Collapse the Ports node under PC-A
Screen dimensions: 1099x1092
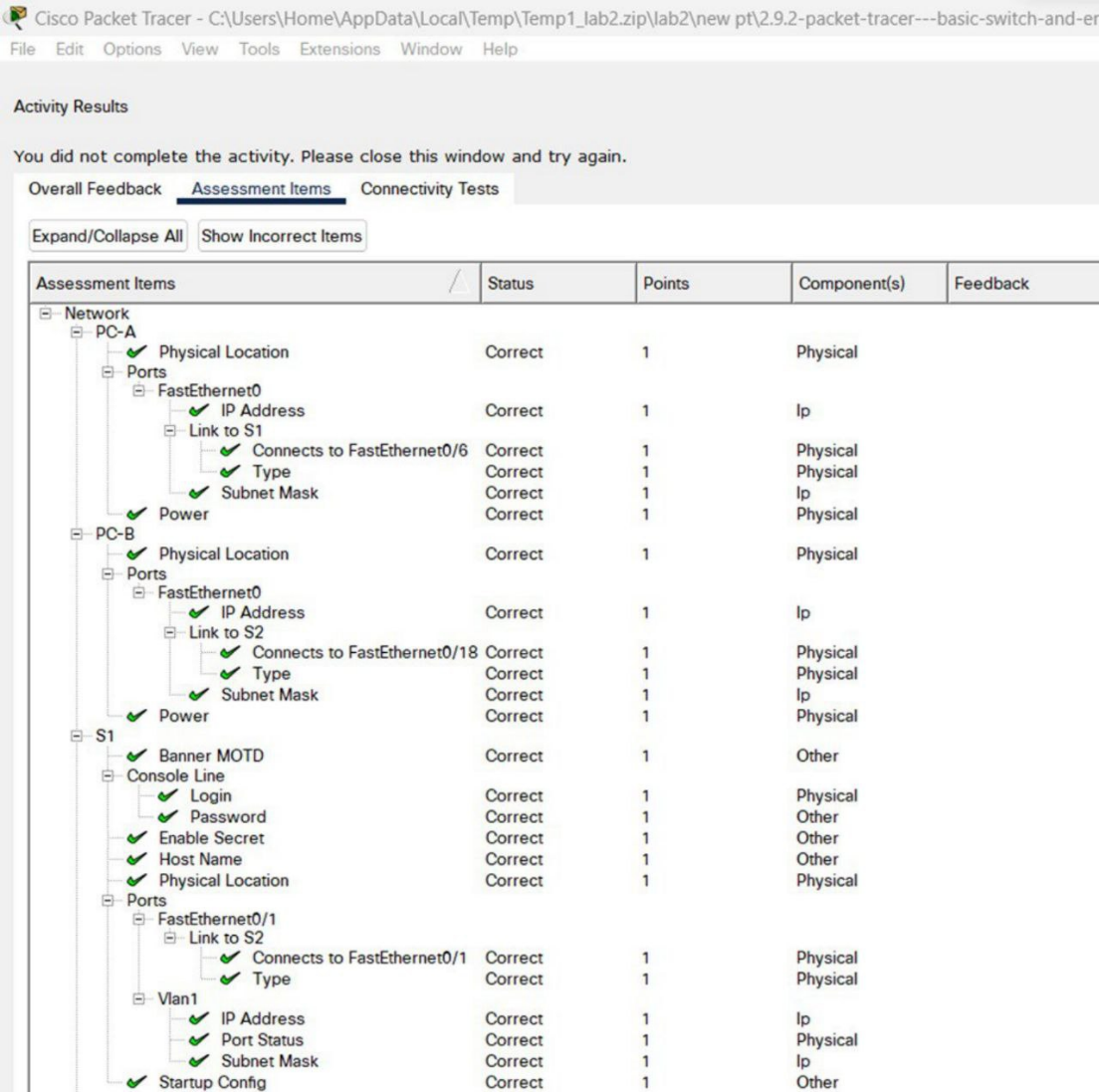(108, 372)
